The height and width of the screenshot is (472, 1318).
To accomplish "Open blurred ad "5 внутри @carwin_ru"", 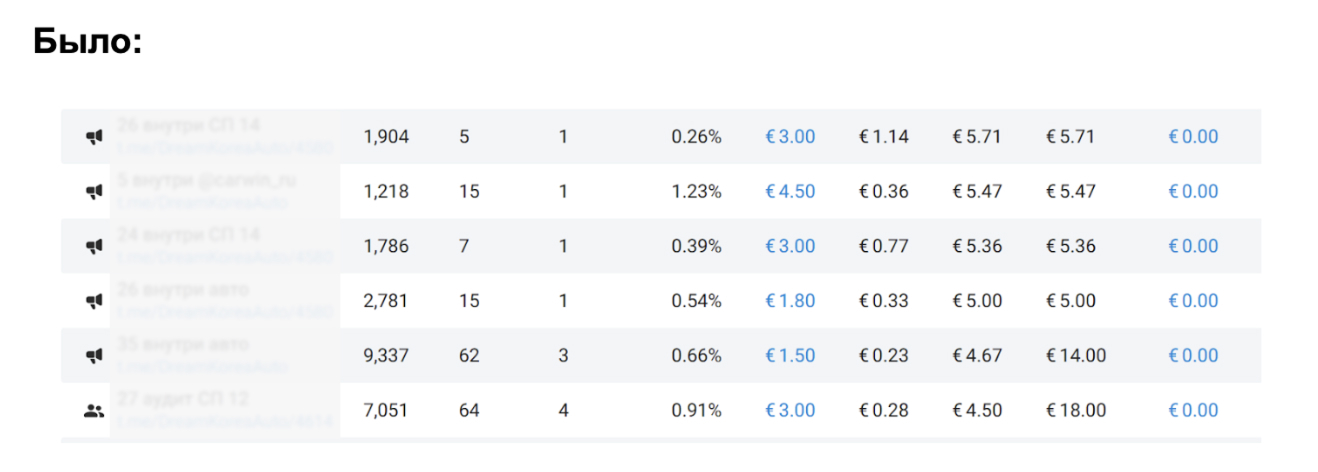I will pos(207,181).
